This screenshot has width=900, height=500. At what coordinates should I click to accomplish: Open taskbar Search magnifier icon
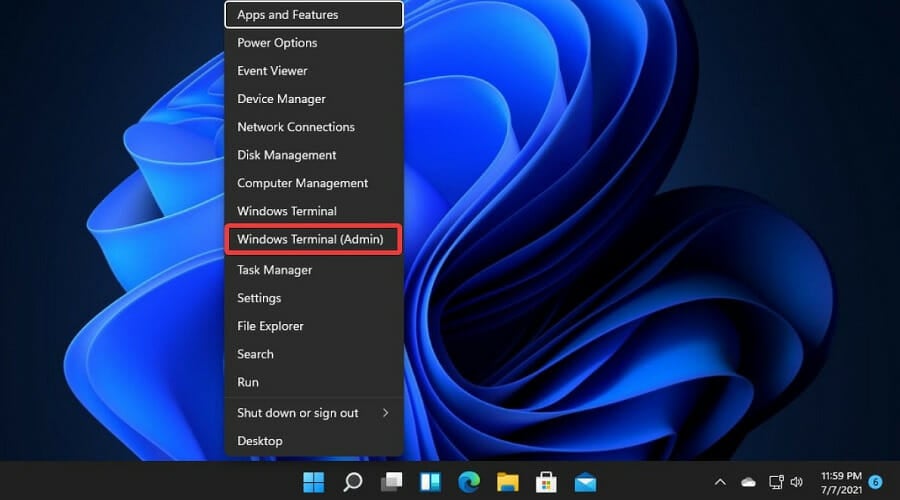(352, 481)
